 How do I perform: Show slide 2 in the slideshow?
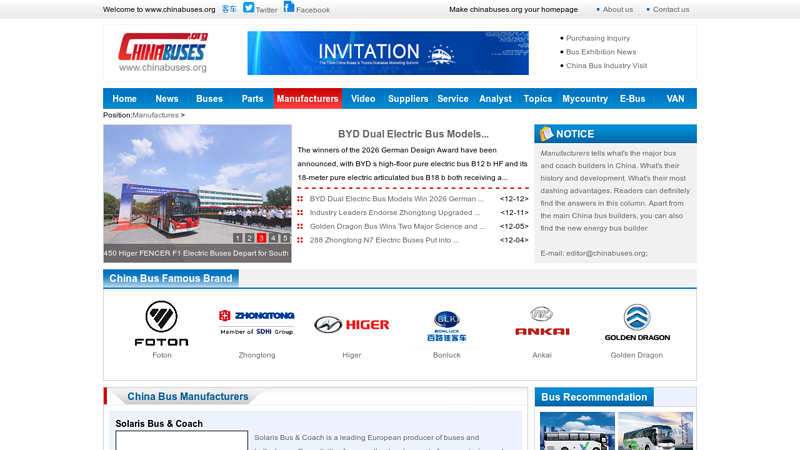[249, 238]
